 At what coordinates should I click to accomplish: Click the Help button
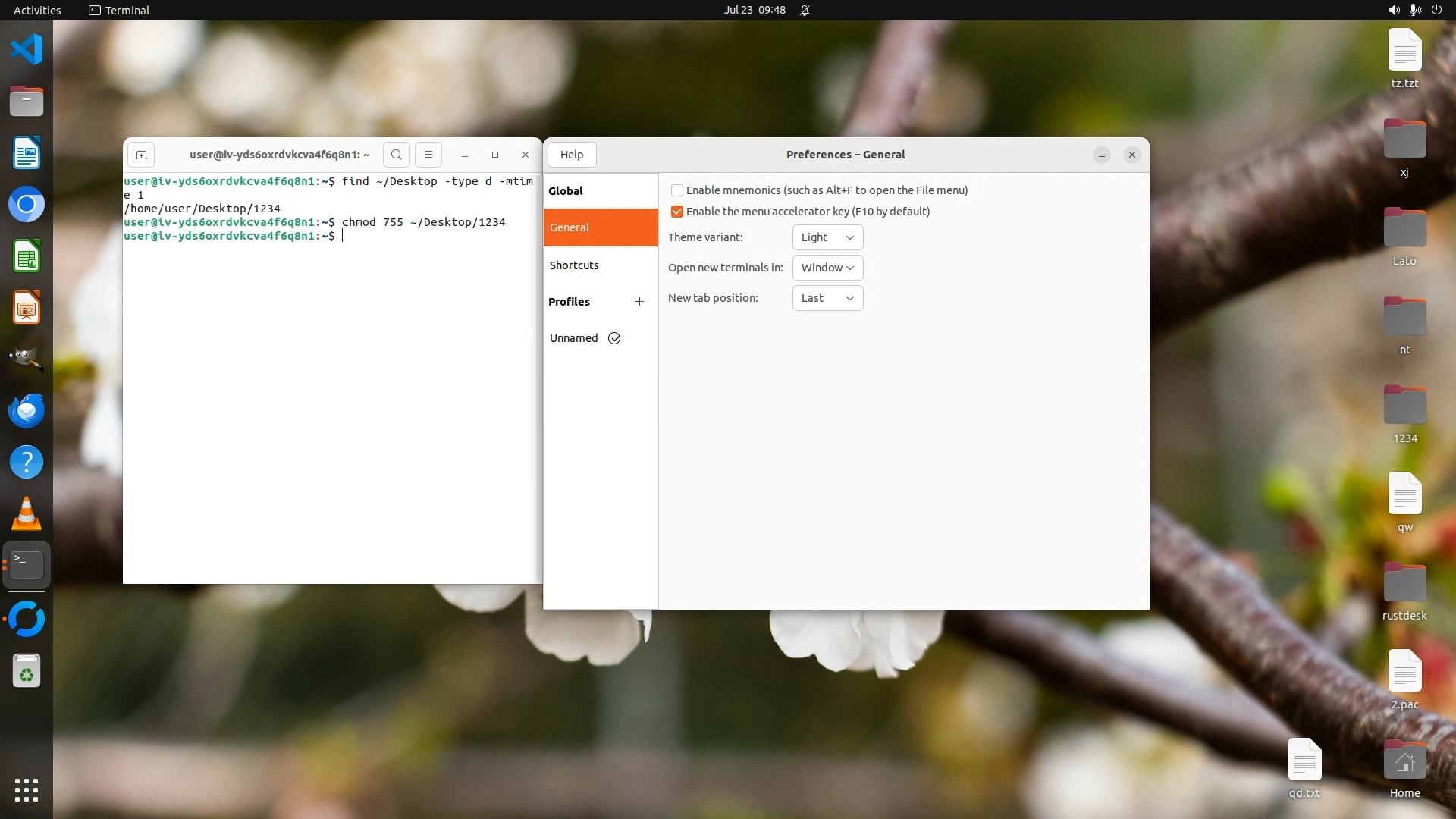(572, 155)
